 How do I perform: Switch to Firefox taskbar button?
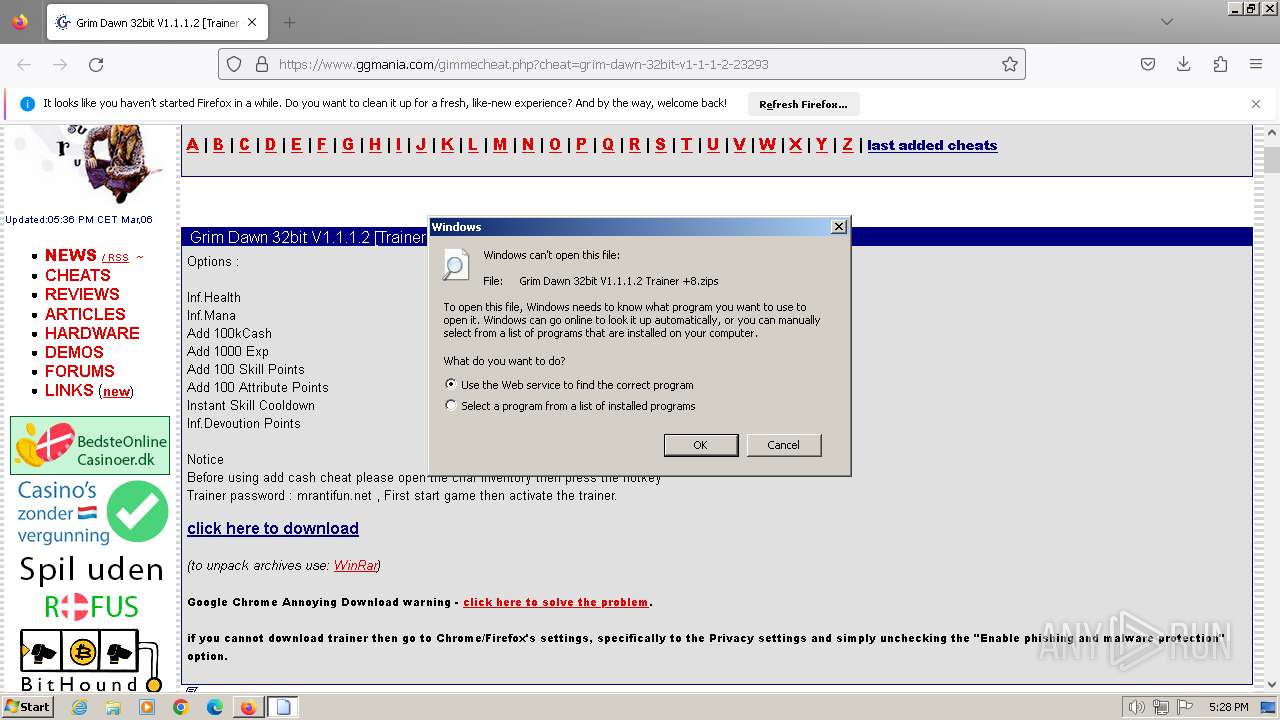(x=248, y=707)
